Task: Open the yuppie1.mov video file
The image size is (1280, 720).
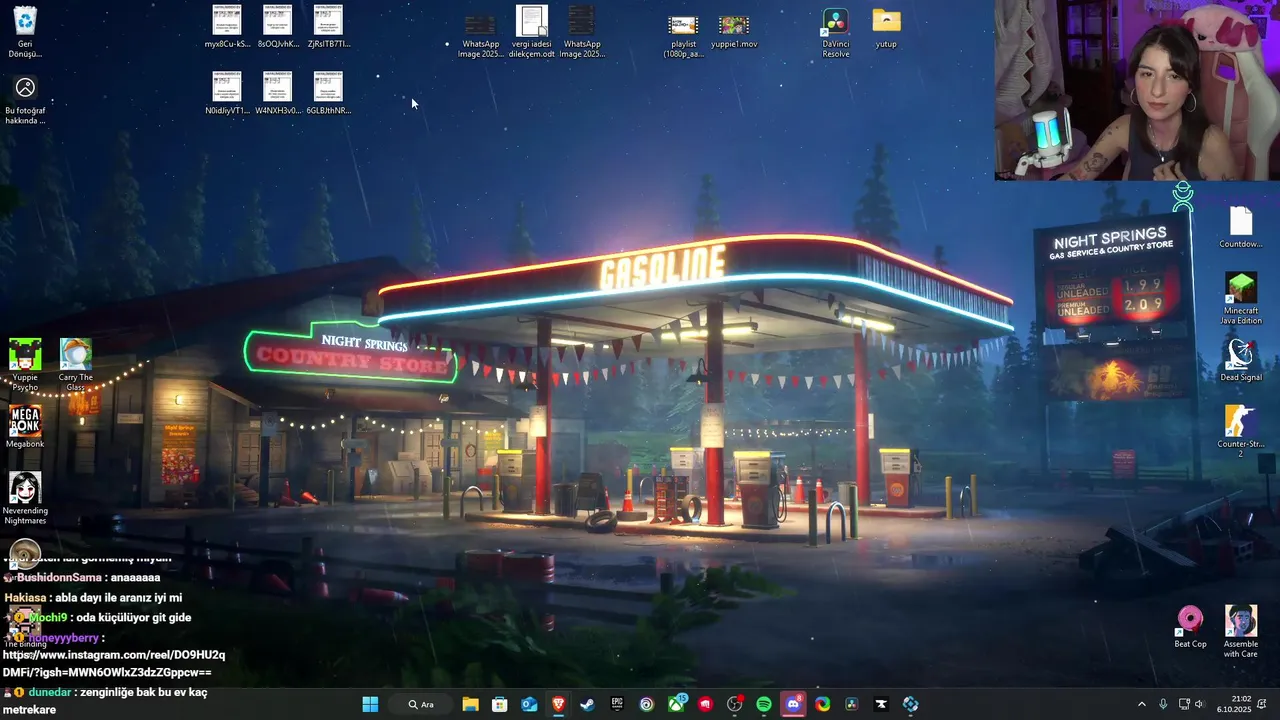Action: (x=734, y=30)
